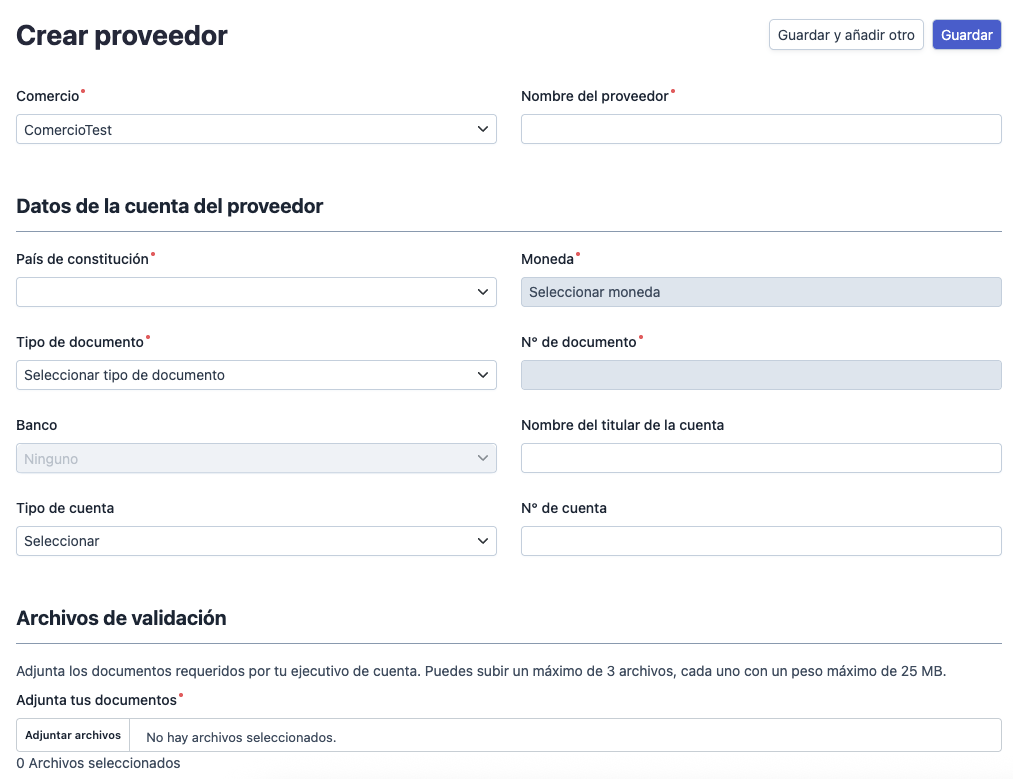The height and width of the screenshot is (779, 1013).
Task: Select the Datos de la cuenta heading
Action: click(x=168, y=205)
